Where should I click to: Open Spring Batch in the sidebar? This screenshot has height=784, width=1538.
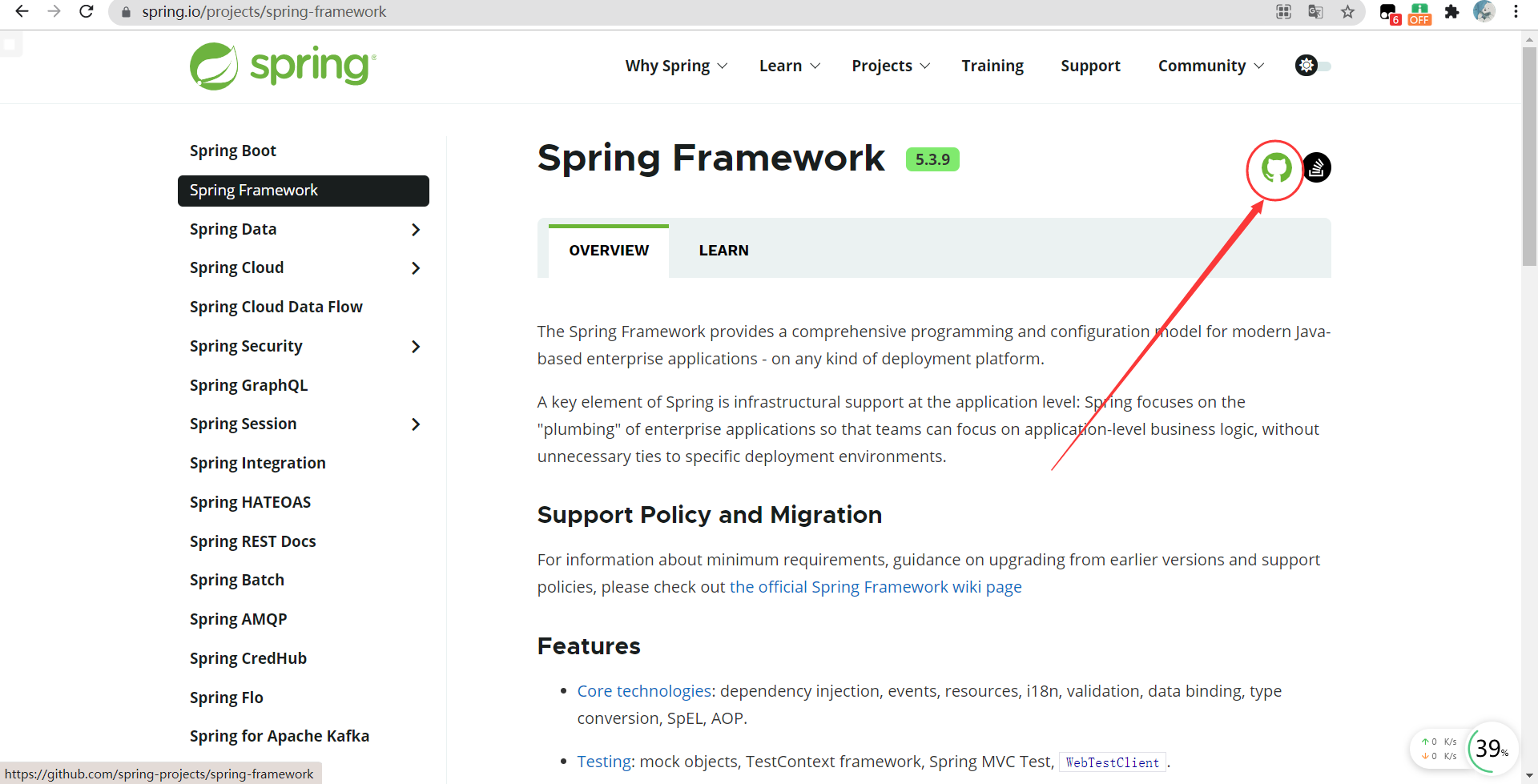tap(237, 580)
